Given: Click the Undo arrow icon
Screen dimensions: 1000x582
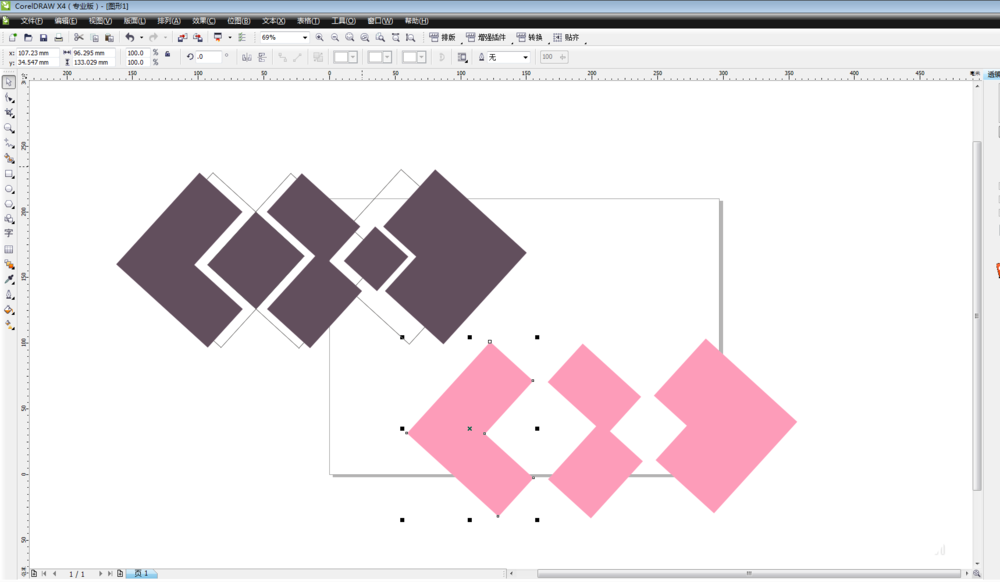Looking at the screenshot, I should (x=129, y=38).
